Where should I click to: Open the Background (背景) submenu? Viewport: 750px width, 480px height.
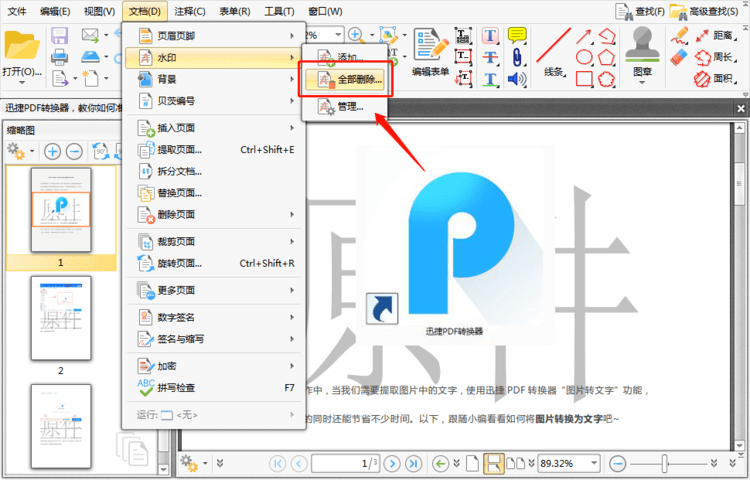click(215, 79)
